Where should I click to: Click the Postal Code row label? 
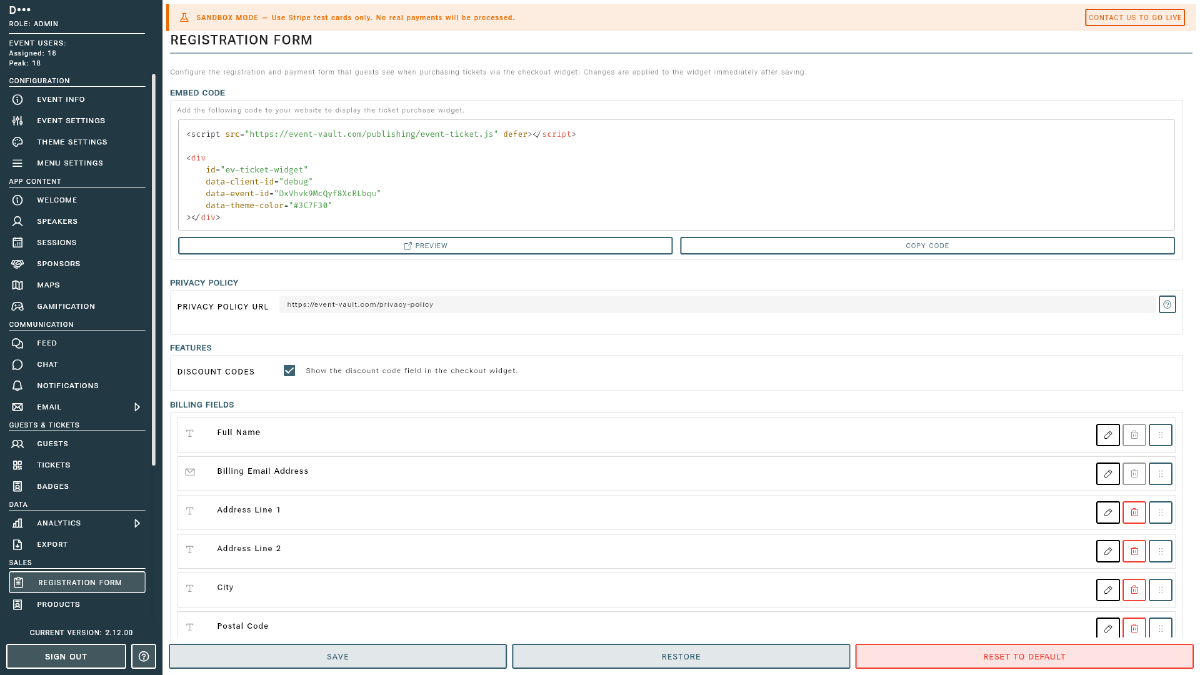(x=243, y=626)
